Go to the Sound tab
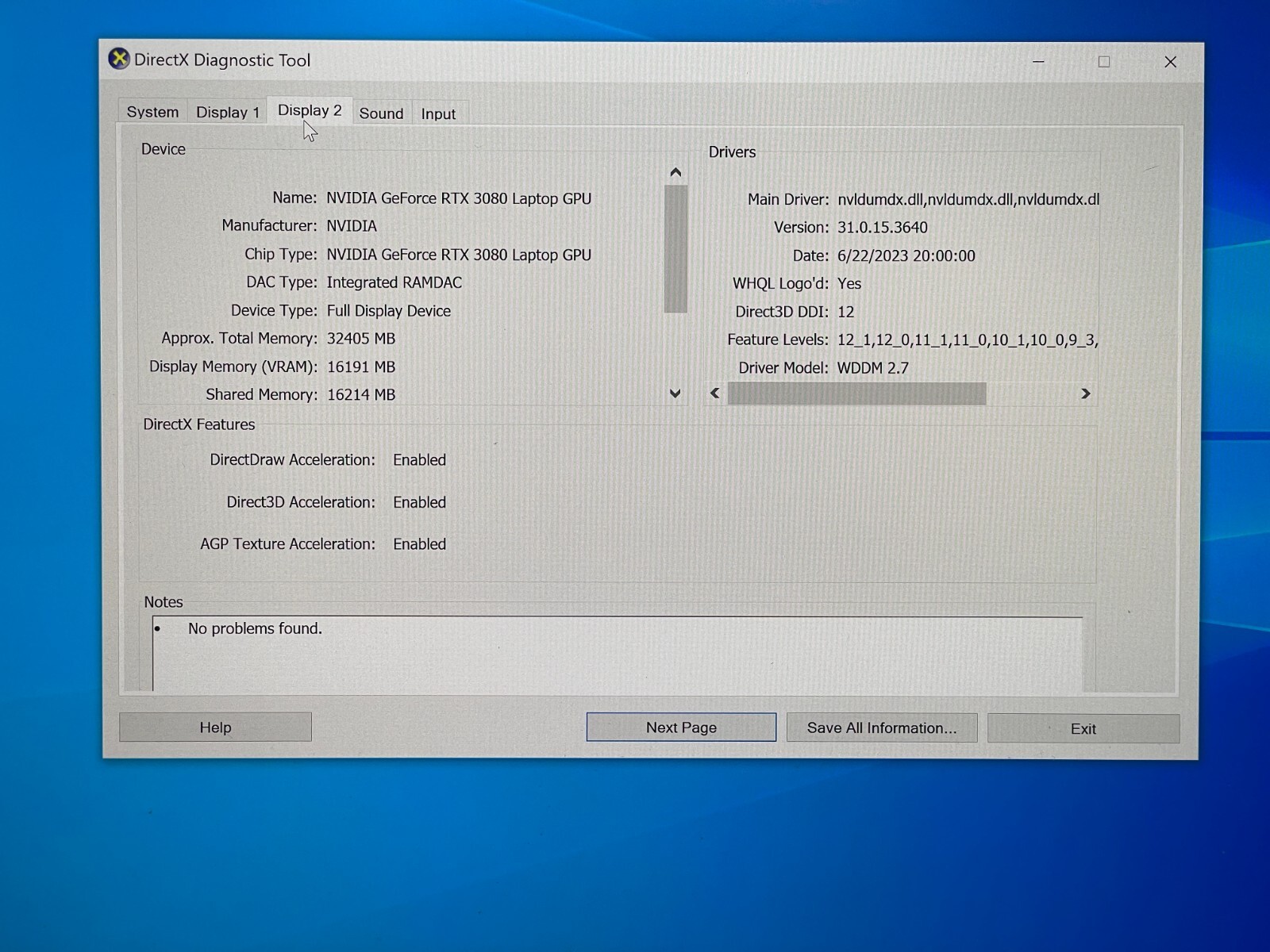 coord(381,113)
